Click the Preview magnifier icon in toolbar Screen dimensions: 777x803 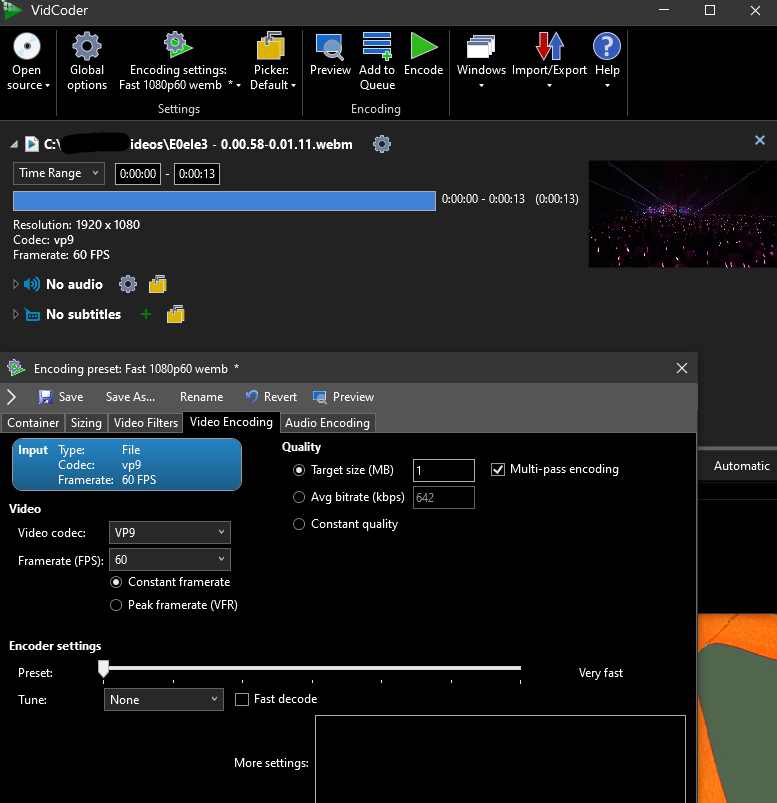point(330,46)
